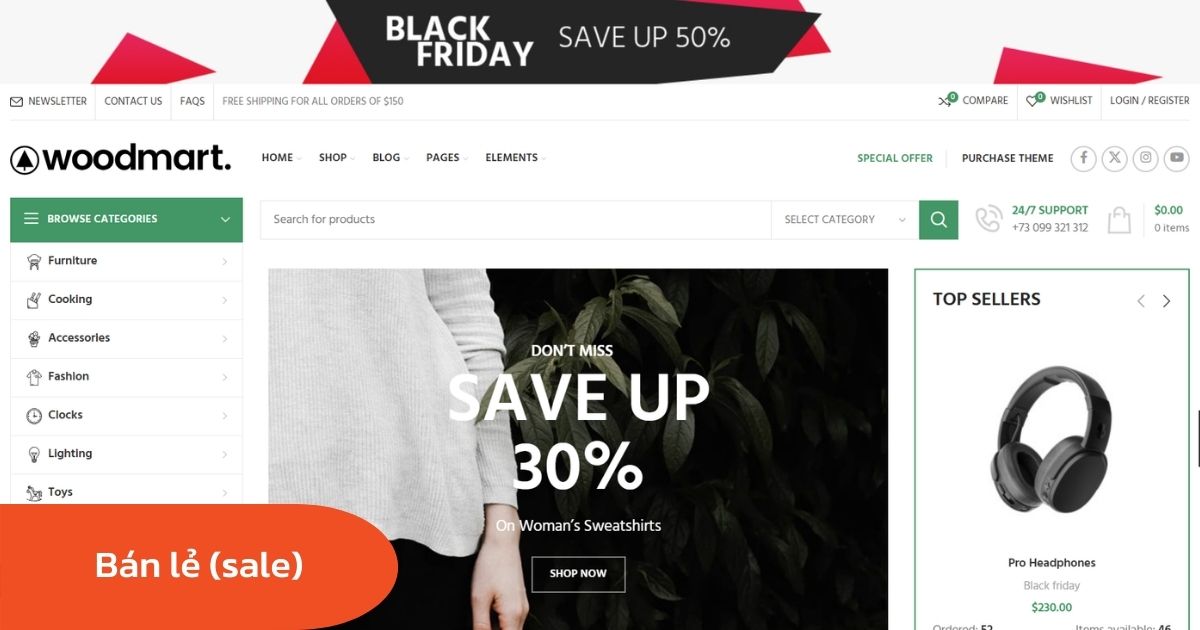
Task: Open the X (Twitter) social icon
Action: [x=1114, y=158]
